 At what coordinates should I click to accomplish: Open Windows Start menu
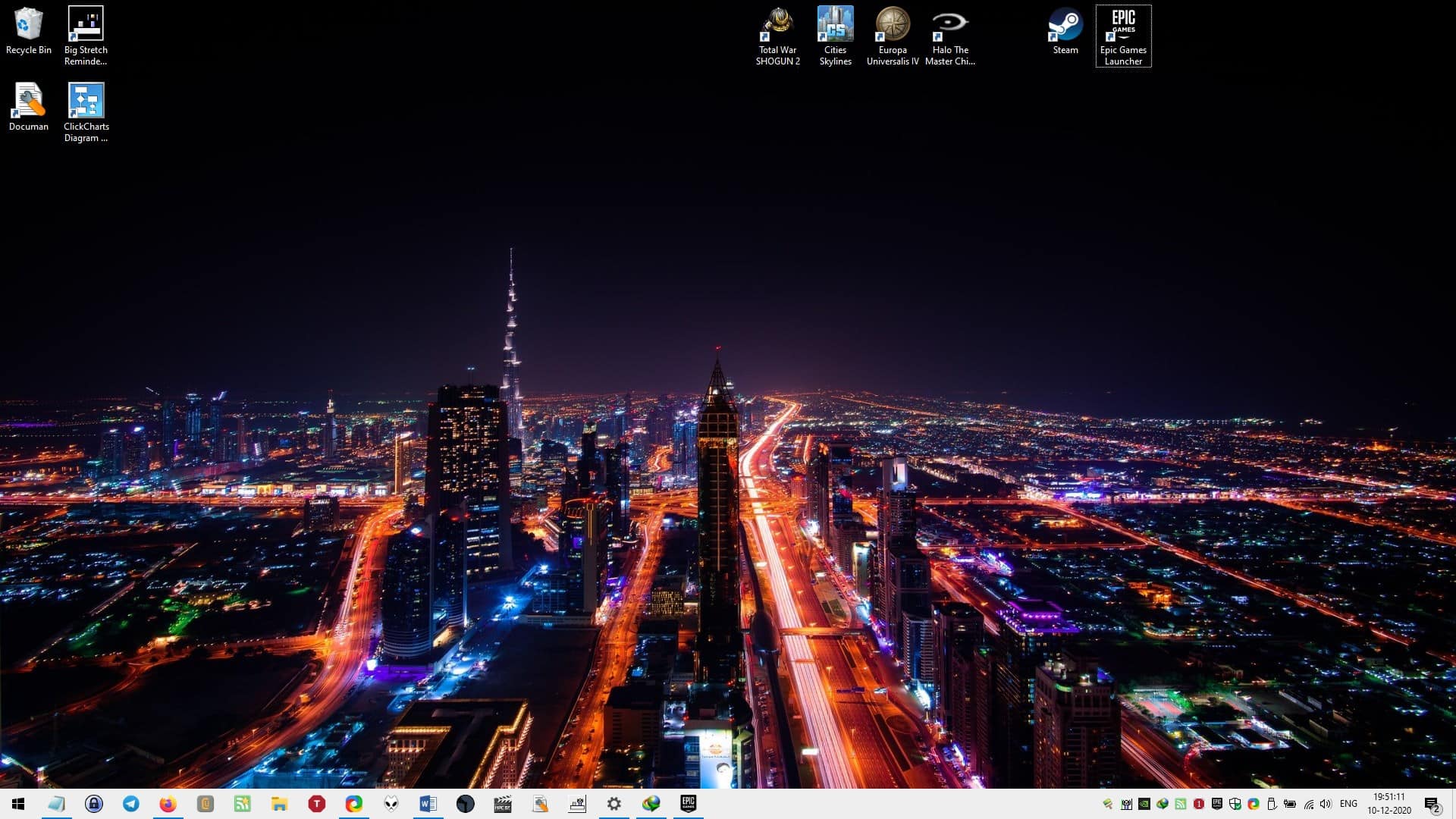coord(17,803)
